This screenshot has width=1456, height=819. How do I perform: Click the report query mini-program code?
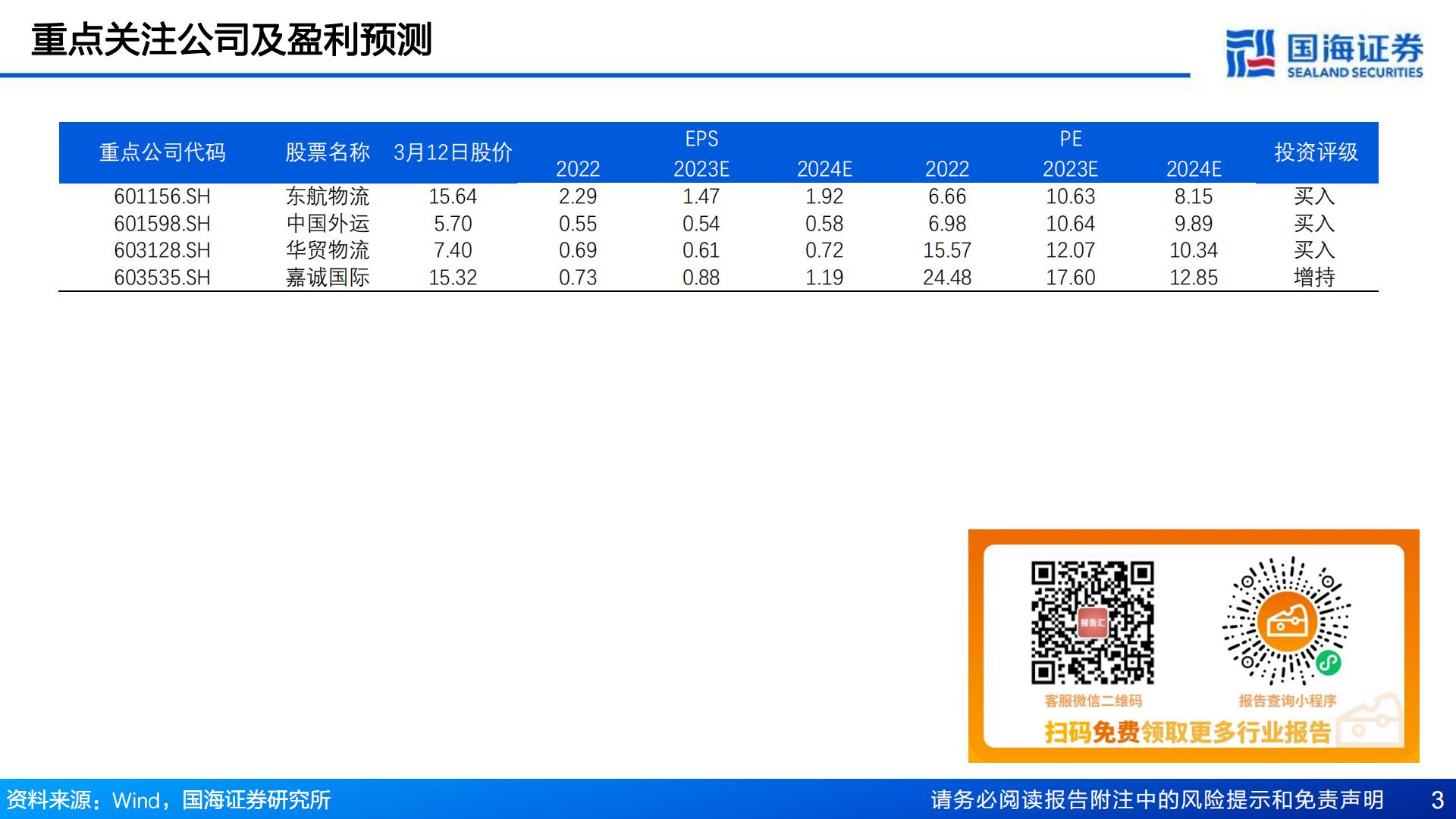click(1287, 622)
